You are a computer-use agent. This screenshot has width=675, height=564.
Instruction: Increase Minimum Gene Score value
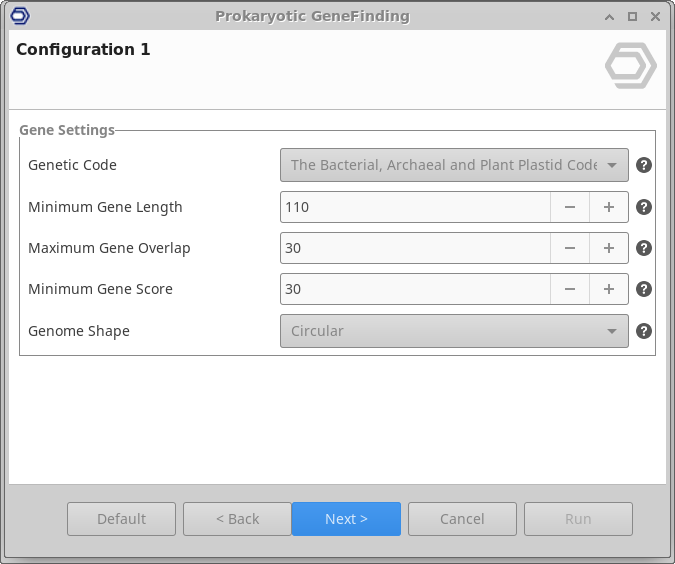(x=608, y=289)
